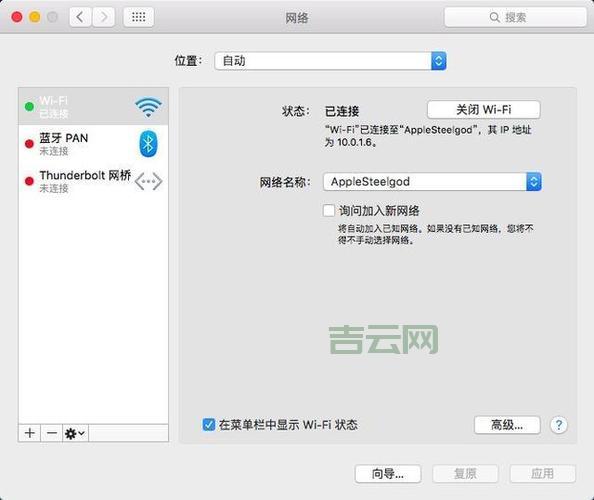This screenshot has width=594, height=500.
Task: Add a network service with plus
Action: pos(30,433)
